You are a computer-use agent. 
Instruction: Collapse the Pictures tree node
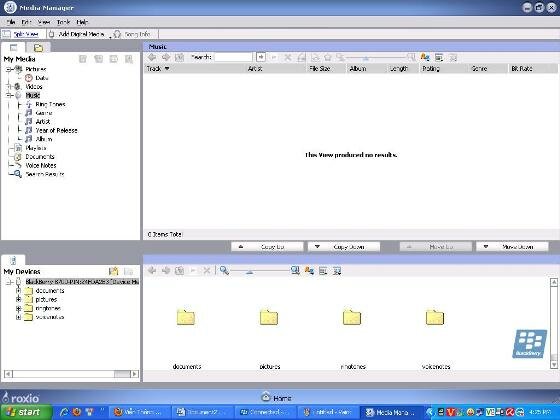pyautogui.click(x=9, y=69)
